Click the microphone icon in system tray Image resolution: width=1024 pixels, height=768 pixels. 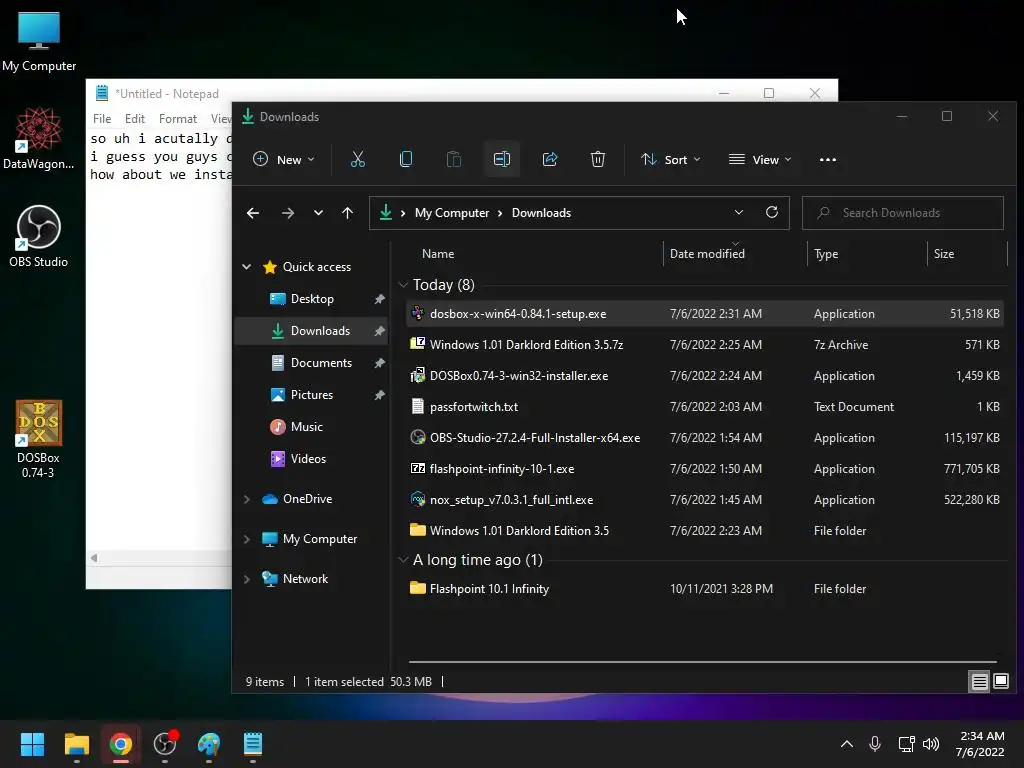point(875,744)
